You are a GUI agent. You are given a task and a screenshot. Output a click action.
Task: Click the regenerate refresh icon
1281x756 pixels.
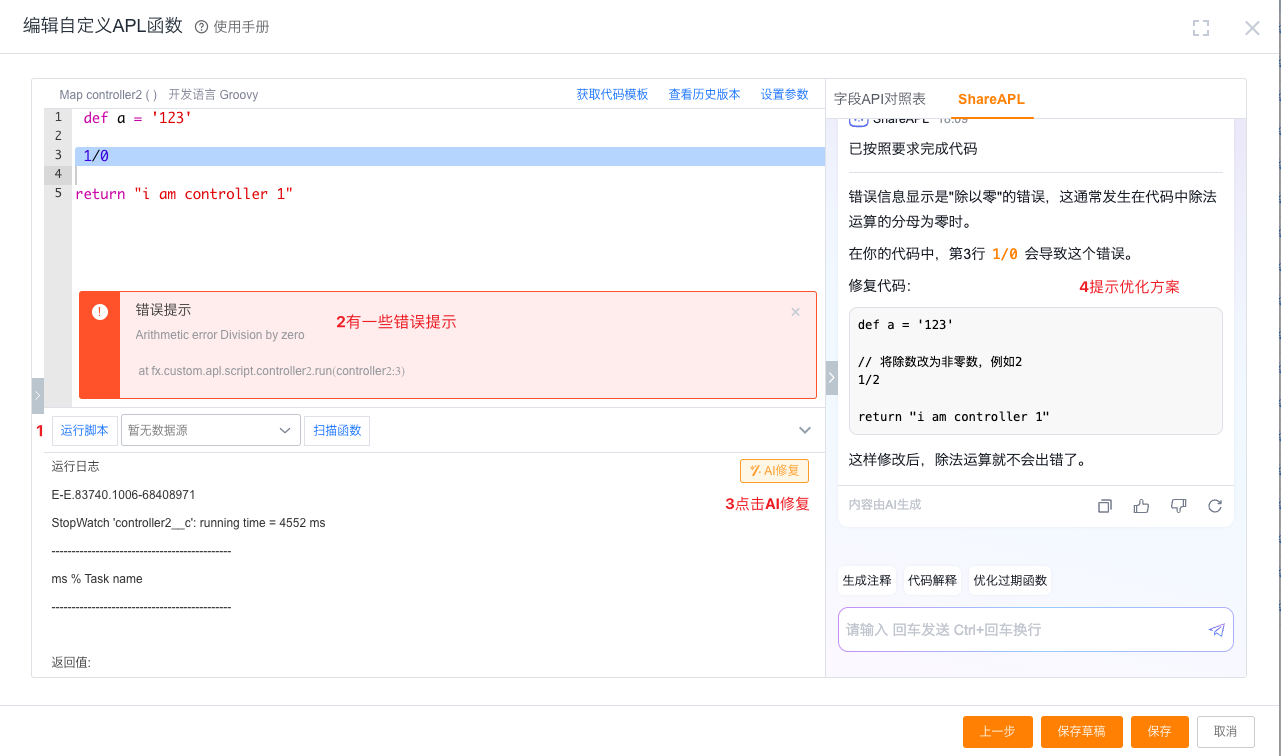tap(1215, 506)
